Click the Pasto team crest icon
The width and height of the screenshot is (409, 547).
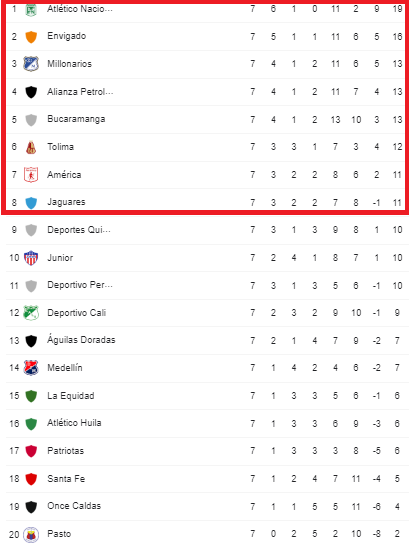[x=31, y=534]
